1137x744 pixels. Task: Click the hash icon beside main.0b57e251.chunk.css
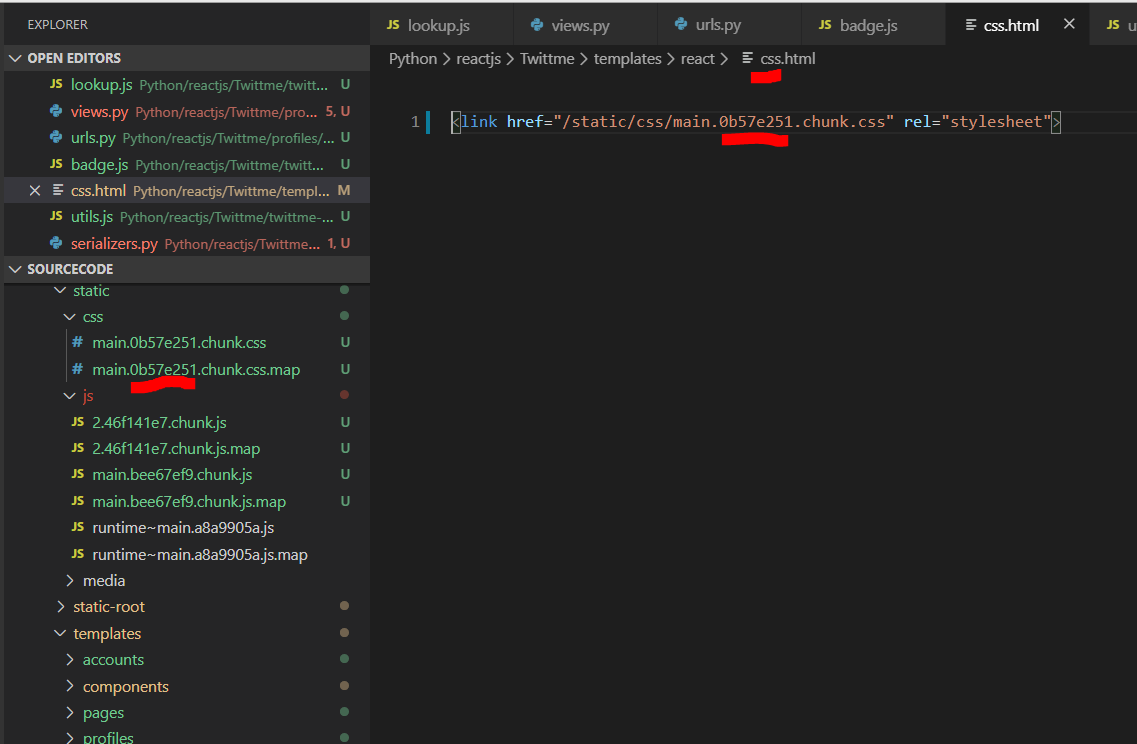tap(77, 342)
